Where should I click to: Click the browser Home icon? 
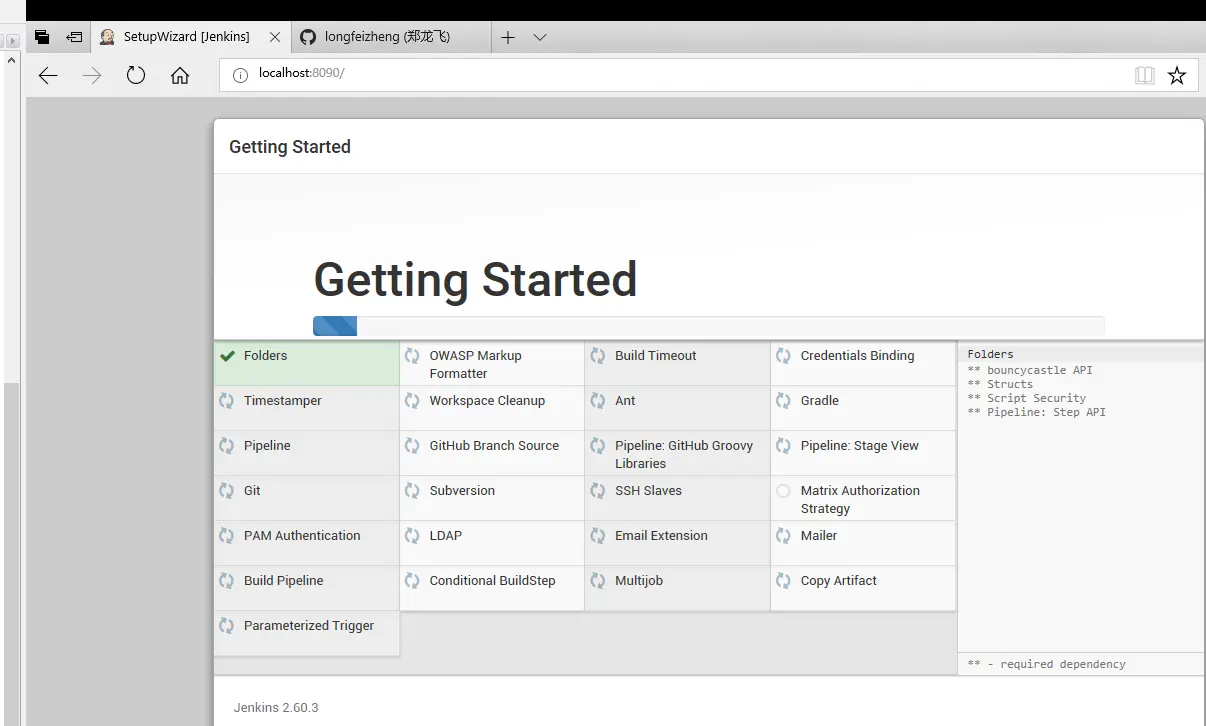pyautogui.click(x=180, y=74)
